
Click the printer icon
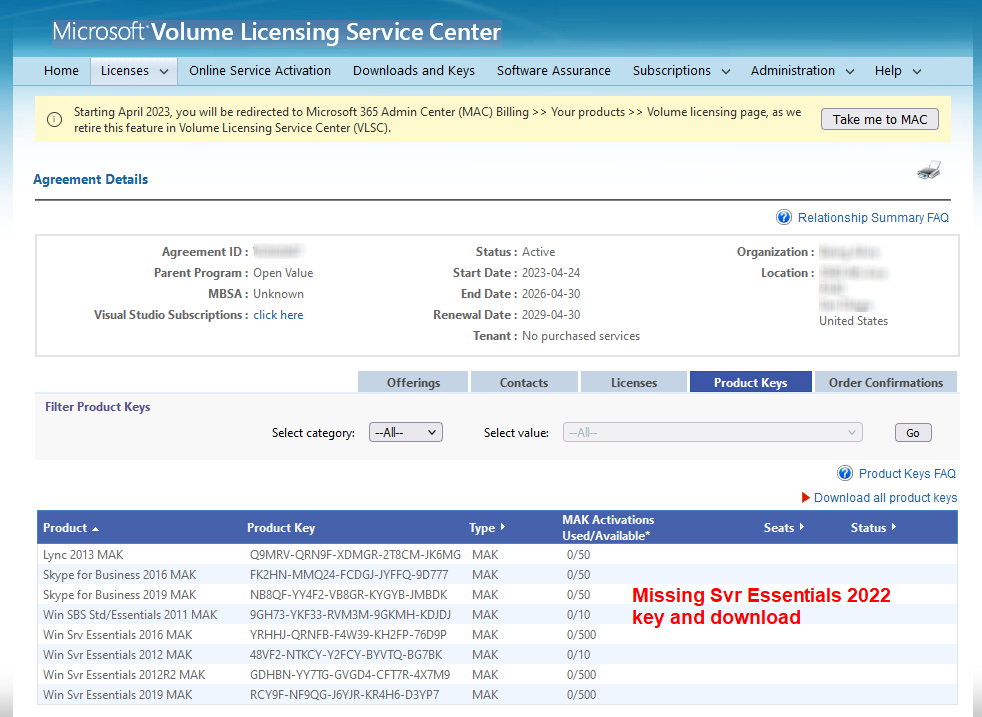929,170
